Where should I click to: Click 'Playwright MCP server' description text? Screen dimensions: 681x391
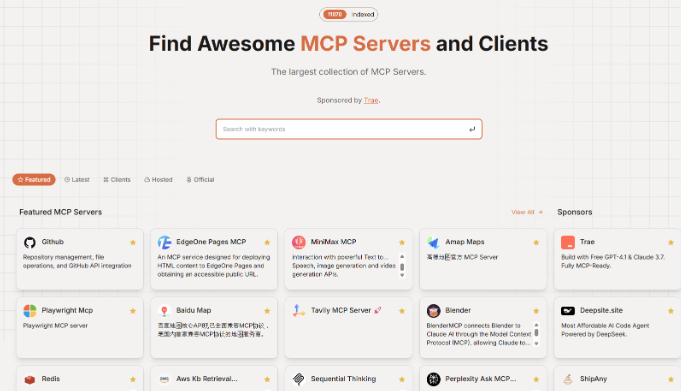tap(55, 325)
